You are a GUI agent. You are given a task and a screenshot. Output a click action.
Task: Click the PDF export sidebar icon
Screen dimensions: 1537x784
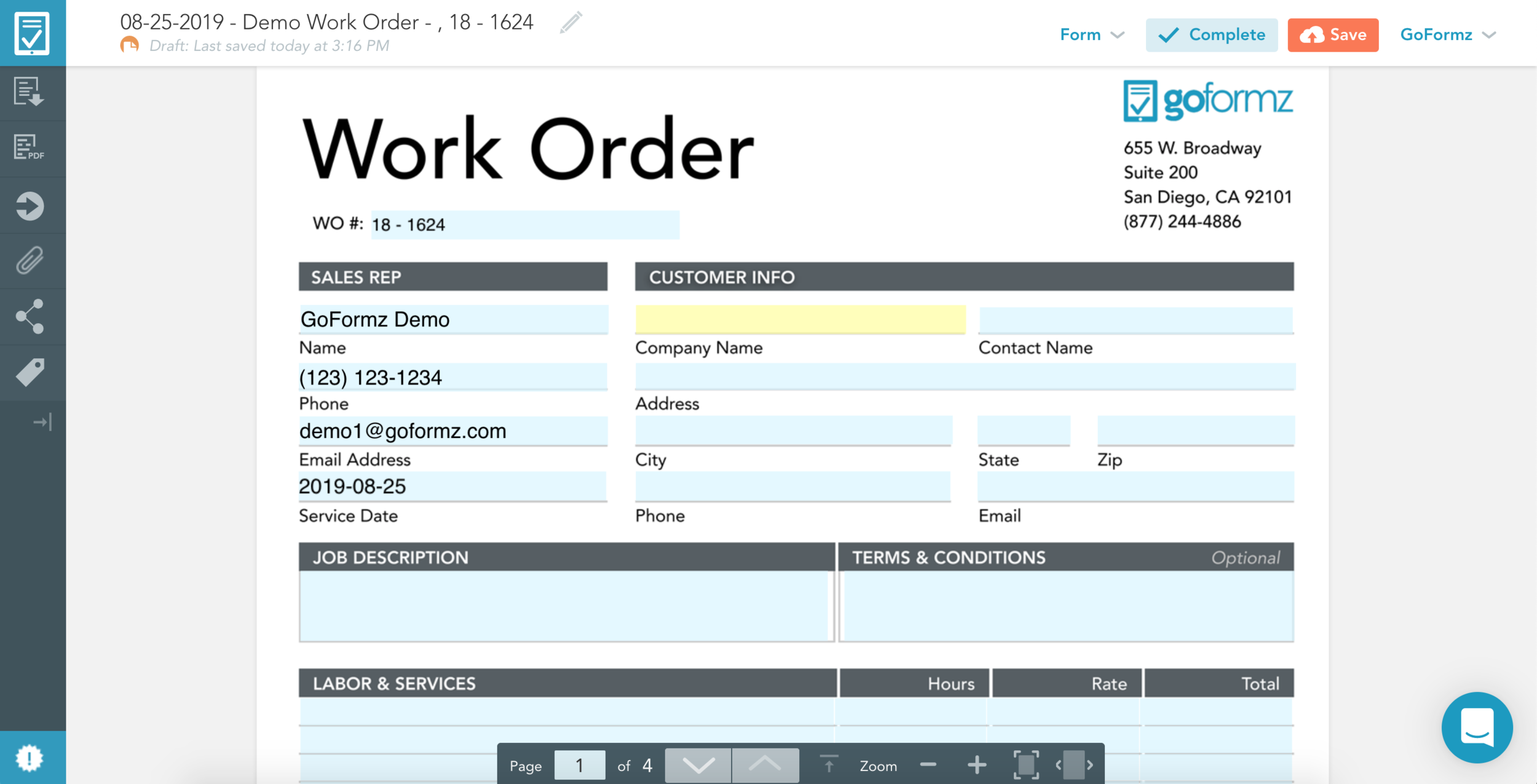29,148
